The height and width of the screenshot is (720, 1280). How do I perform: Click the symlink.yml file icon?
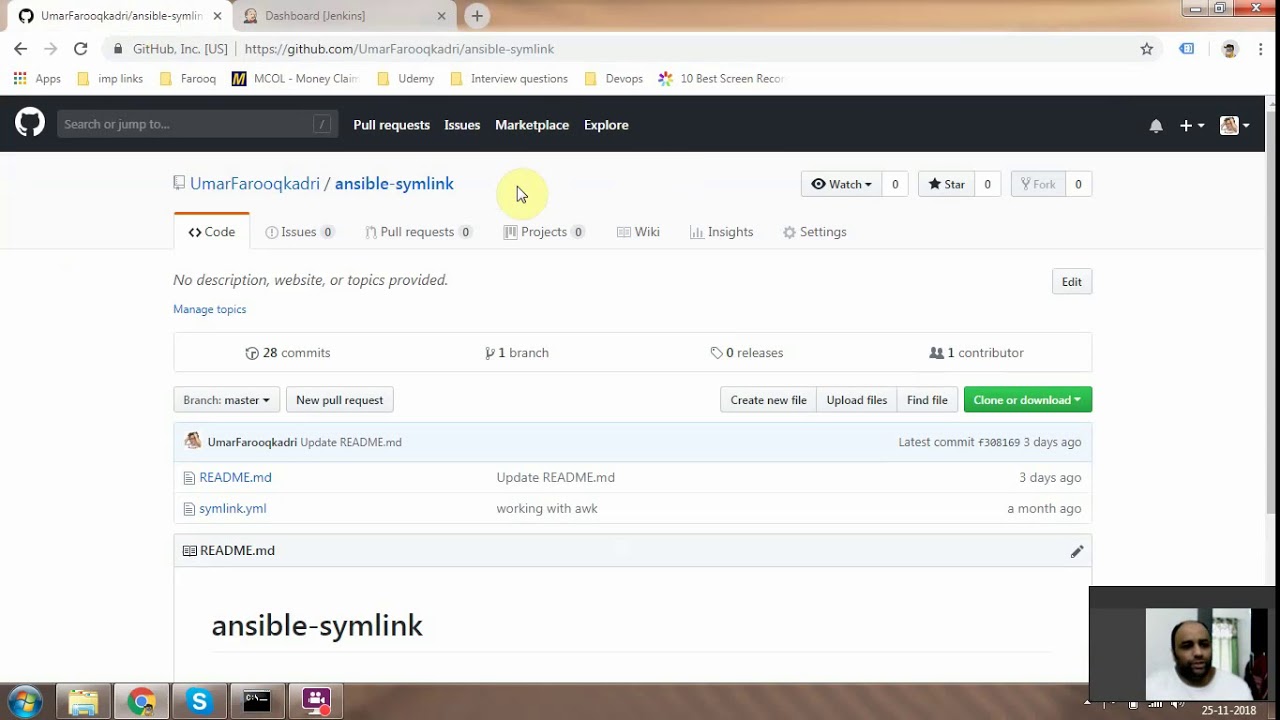189,509
